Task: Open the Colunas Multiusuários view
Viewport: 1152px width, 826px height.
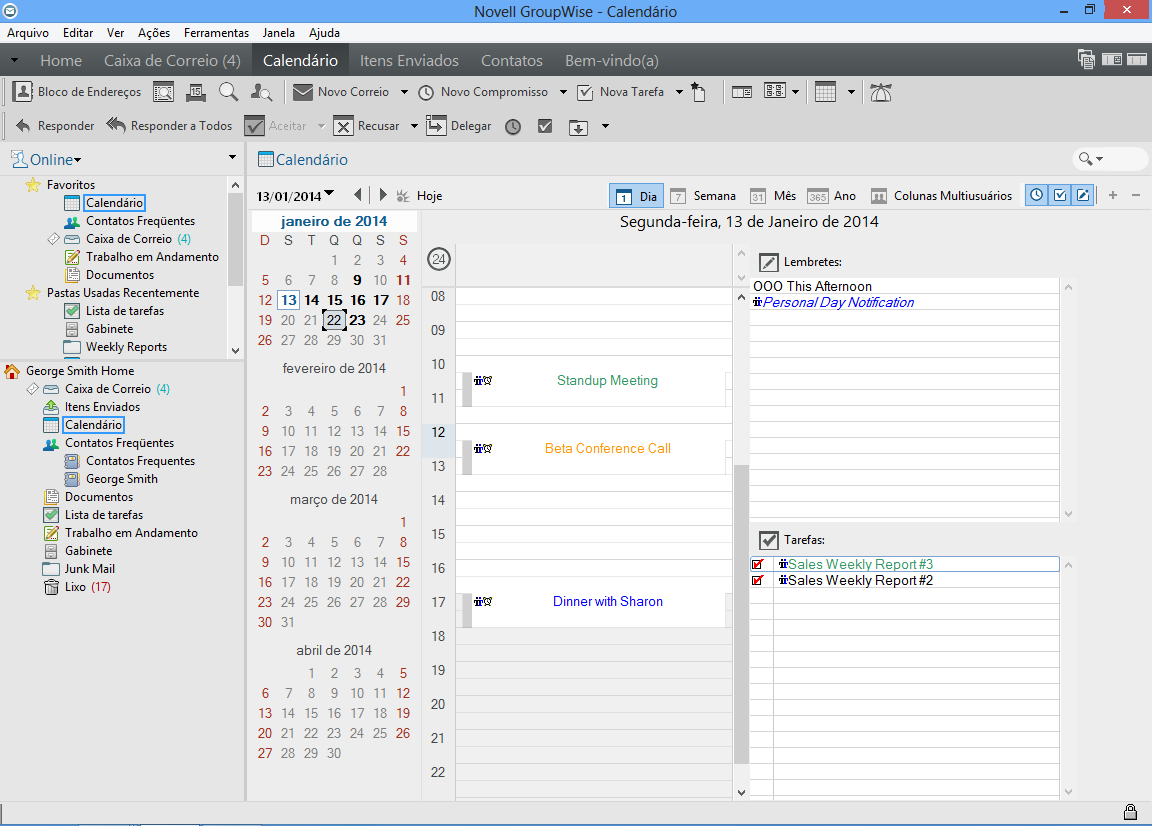Action: click(x=941, y=196)
